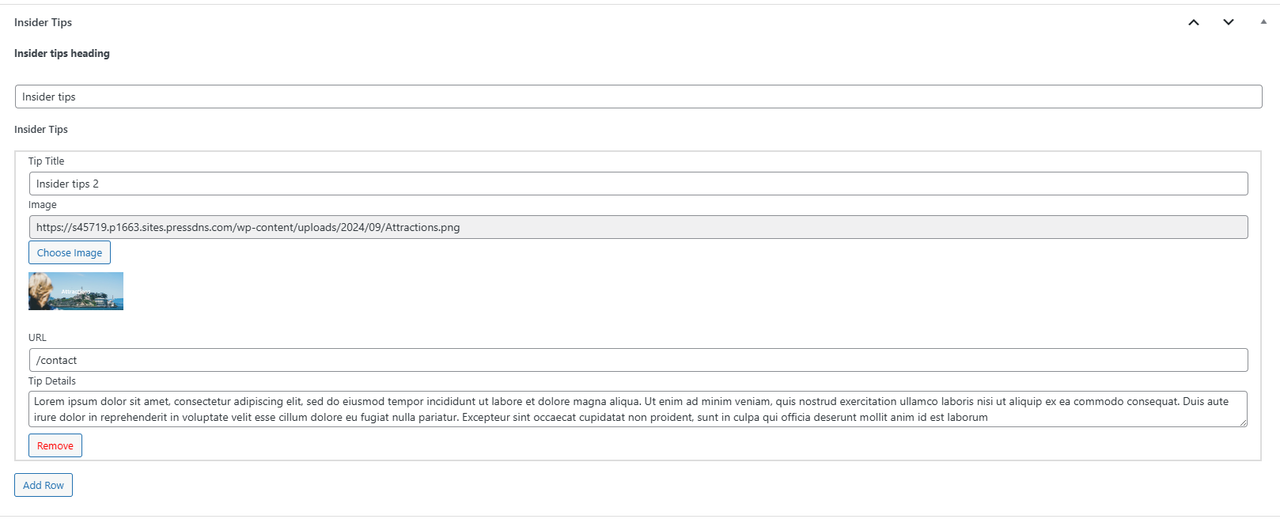
Task: Click the Insider Tips panel title
Action: (43, 22)
